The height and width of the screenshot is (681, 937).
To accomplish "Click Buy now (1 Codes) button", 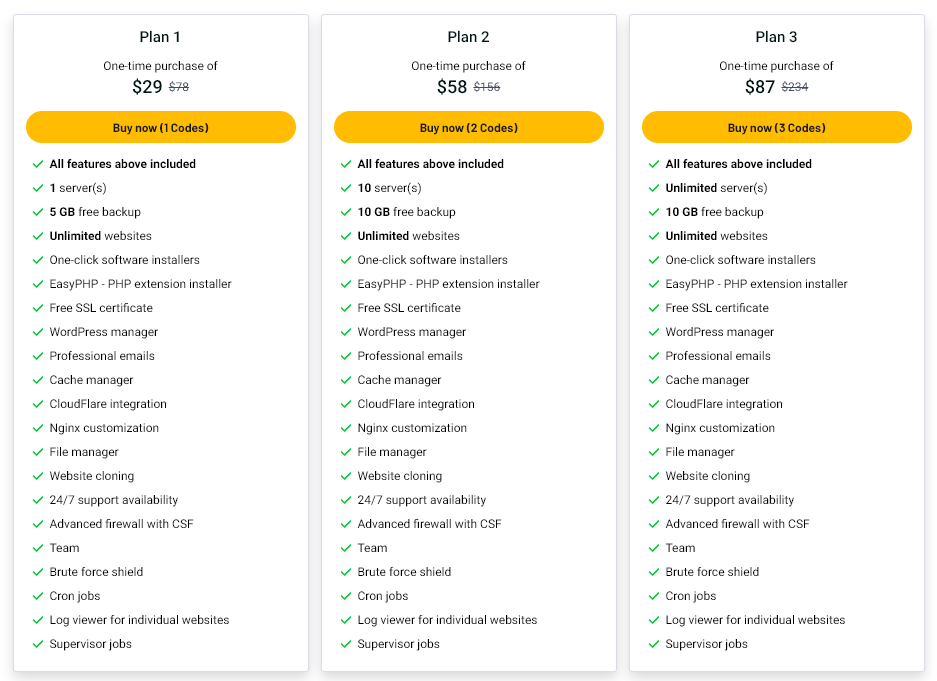I will [161, 127].
